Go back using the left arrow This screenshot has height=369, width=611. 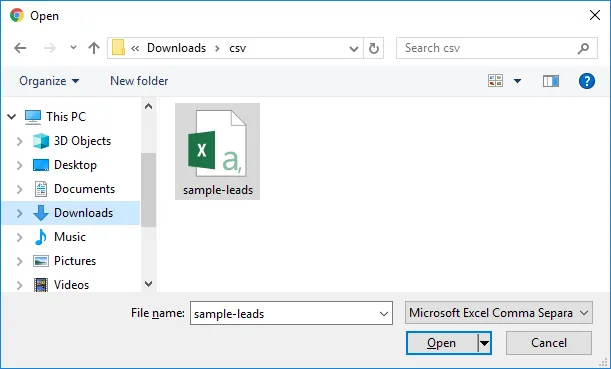coord(20,48)
